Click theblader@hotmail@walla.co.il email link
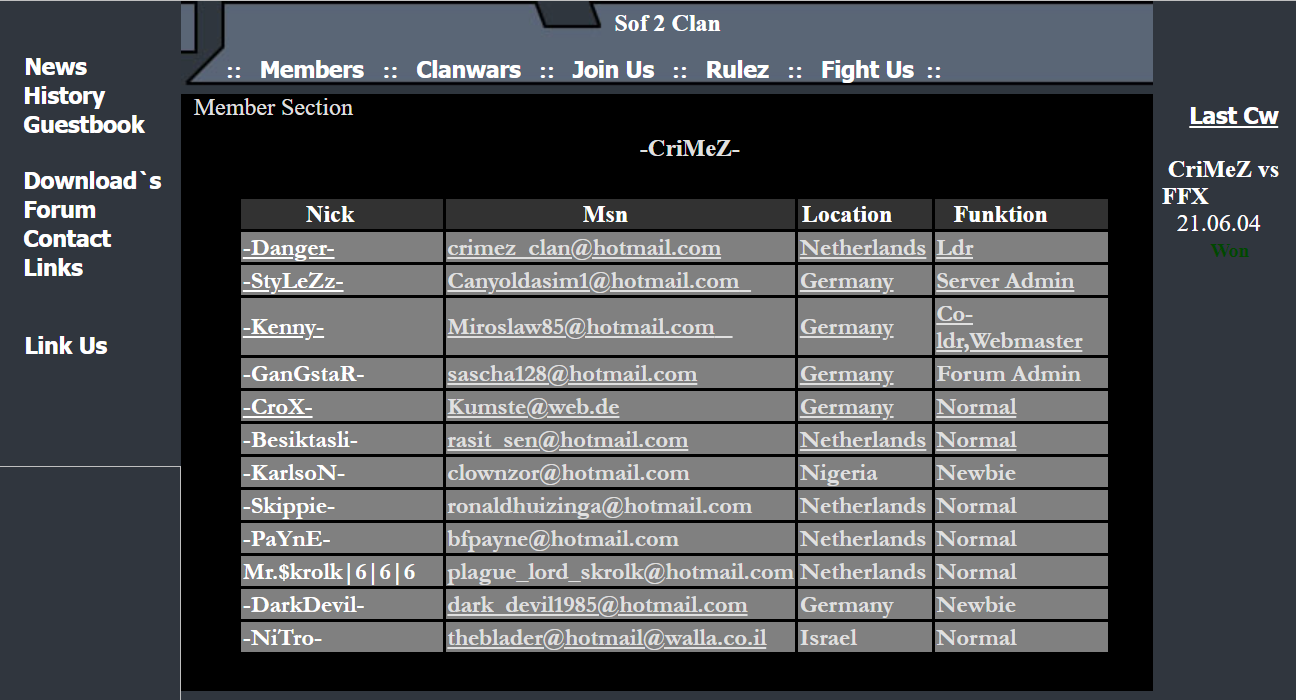The image size is (1296, 700). click(607, 638)
